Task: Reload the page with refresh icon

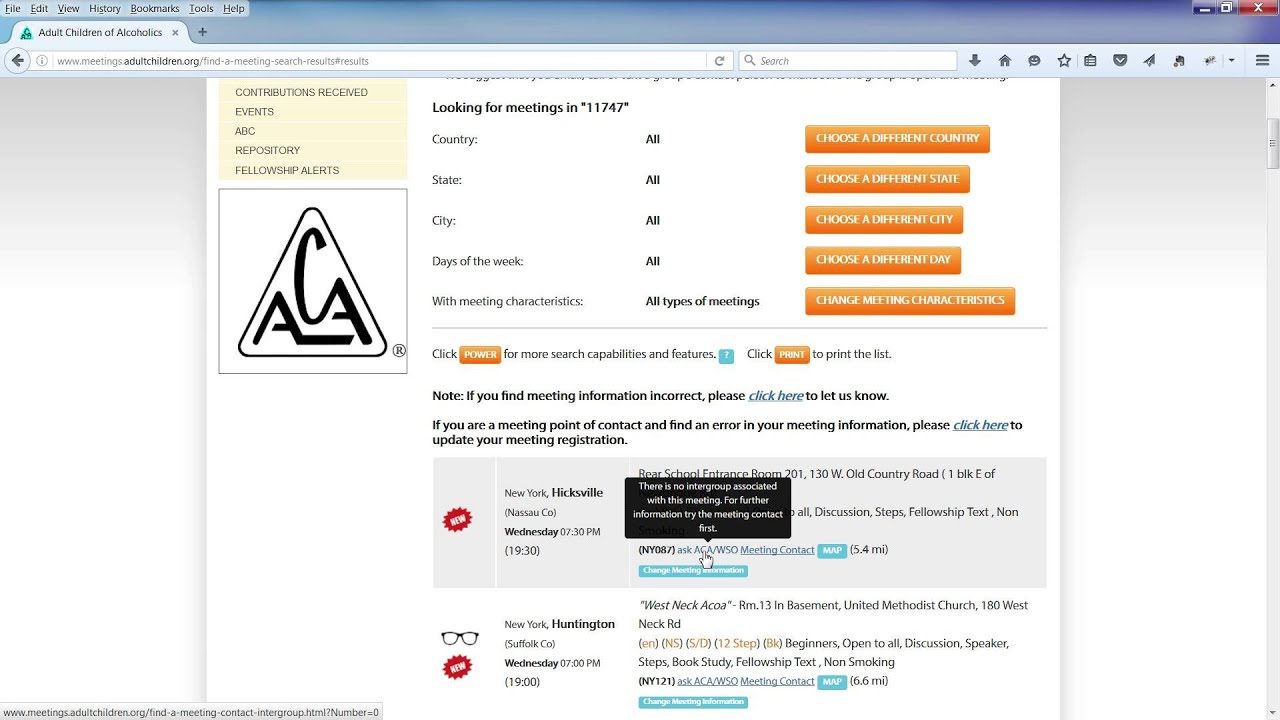Action: 719,61
